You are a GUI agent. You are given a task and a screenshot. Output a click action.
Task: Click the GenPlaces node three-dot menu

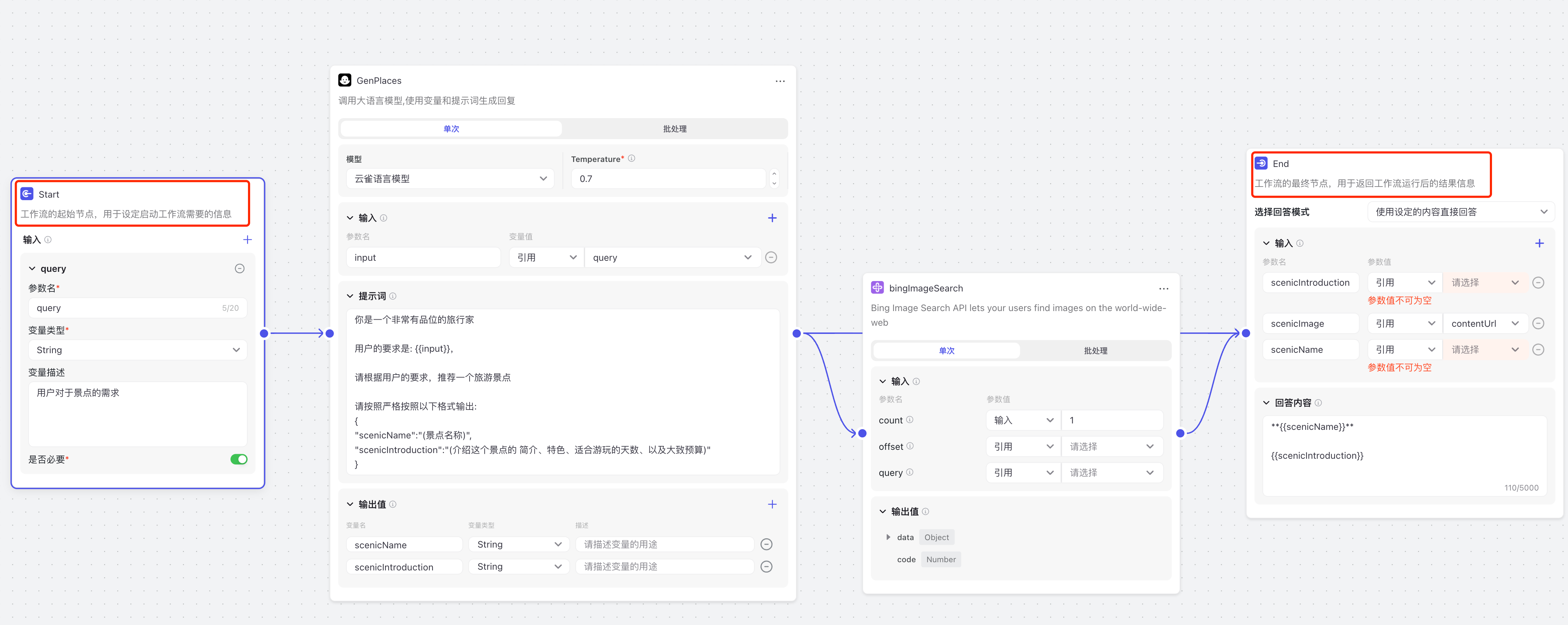coord(780,81)
